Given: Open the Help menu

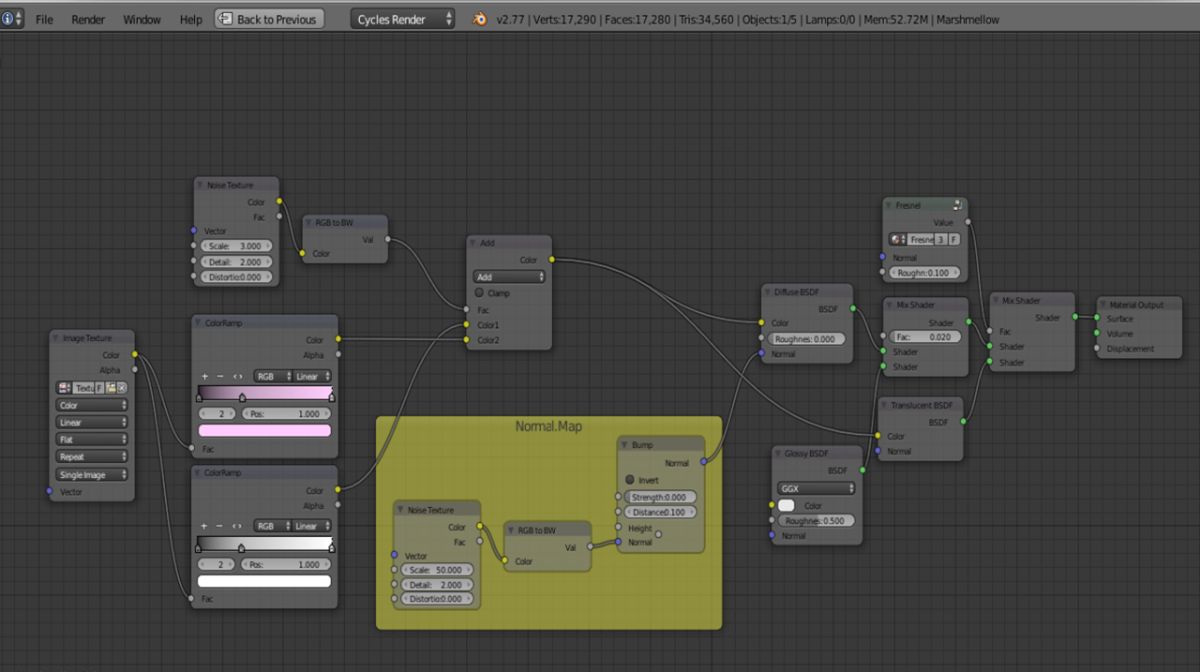Looking at the screenshot, I should (x=190, y=19).
